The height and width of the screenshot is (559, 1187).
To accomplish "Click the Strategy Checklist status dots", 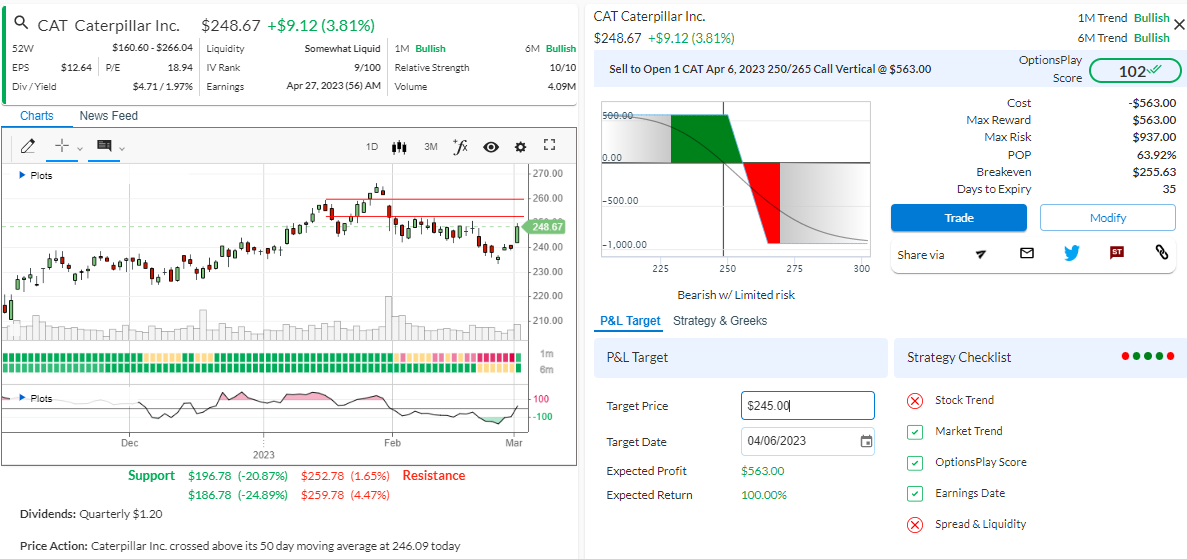I will point(1148,356).
